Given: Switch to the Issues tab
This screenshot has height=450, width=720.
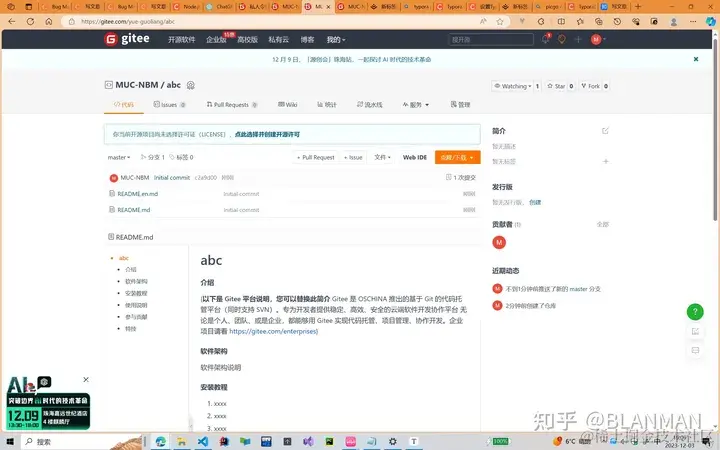Looking at the screenshot, I should pyautogui.click(x=169, y=105).
